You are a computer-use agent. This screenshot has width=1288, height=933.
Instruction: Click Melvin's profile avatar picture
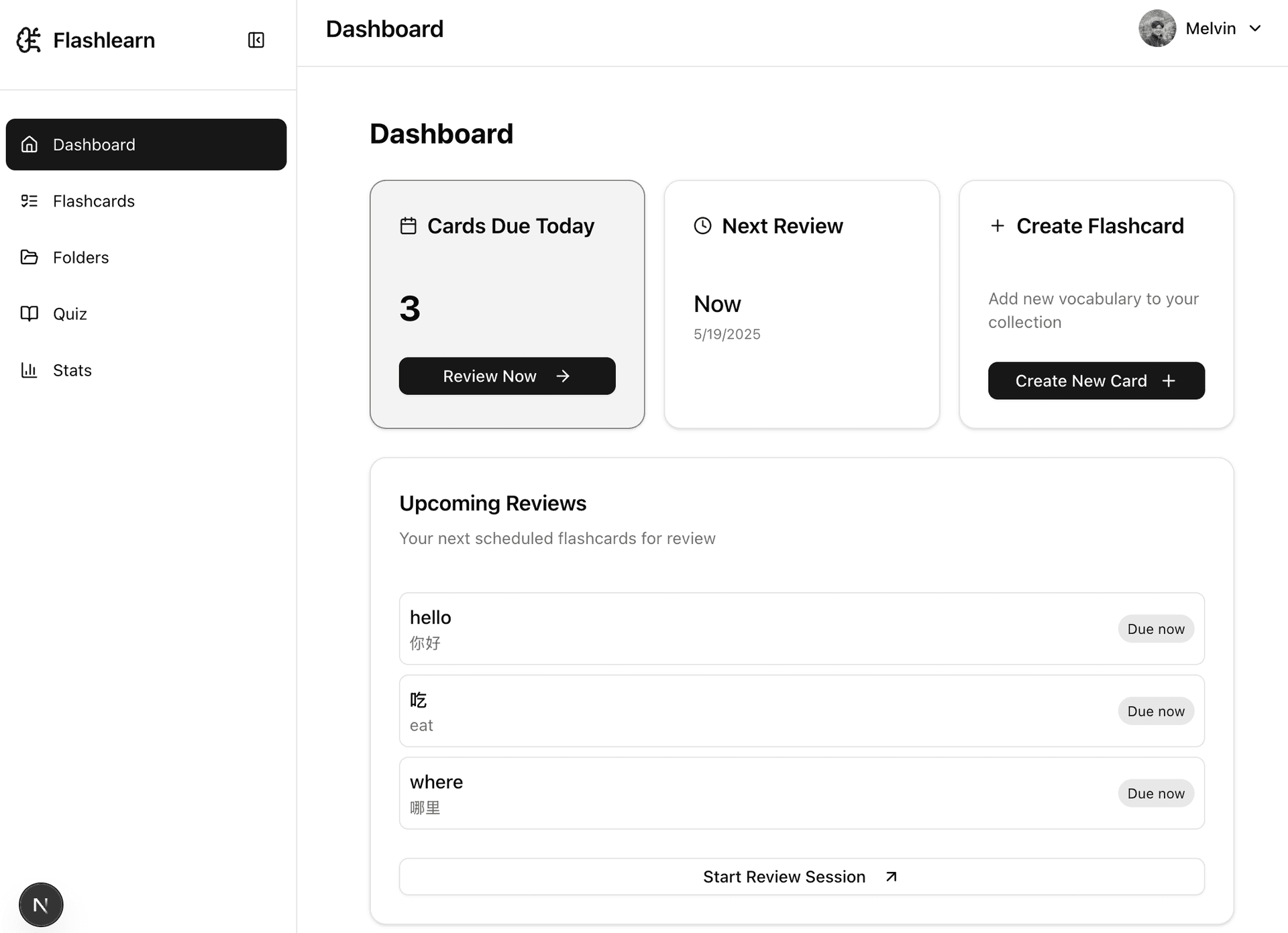point(1157,29)
